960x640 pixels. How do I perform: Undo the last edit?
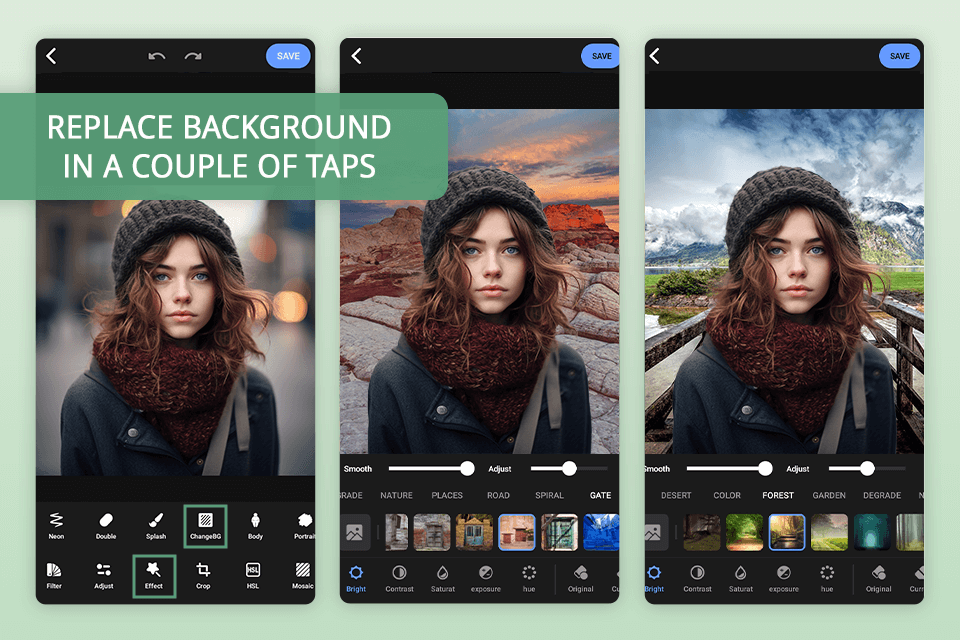[157, 56]
